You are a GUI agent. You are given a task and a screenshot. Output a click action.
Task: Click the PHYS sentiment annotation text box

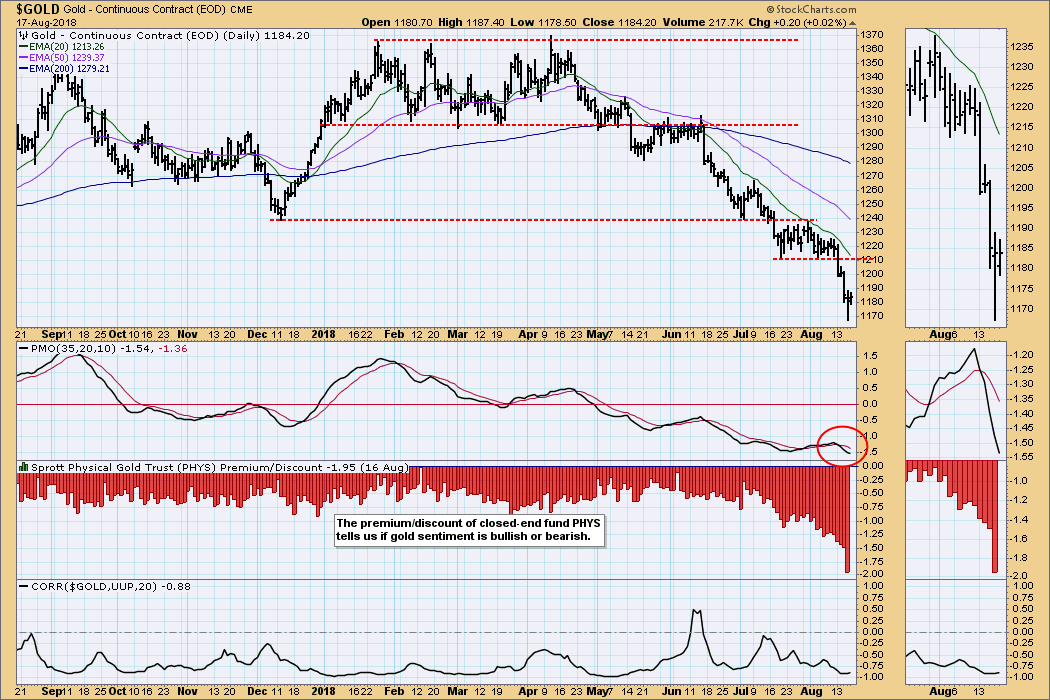[469, 530]
